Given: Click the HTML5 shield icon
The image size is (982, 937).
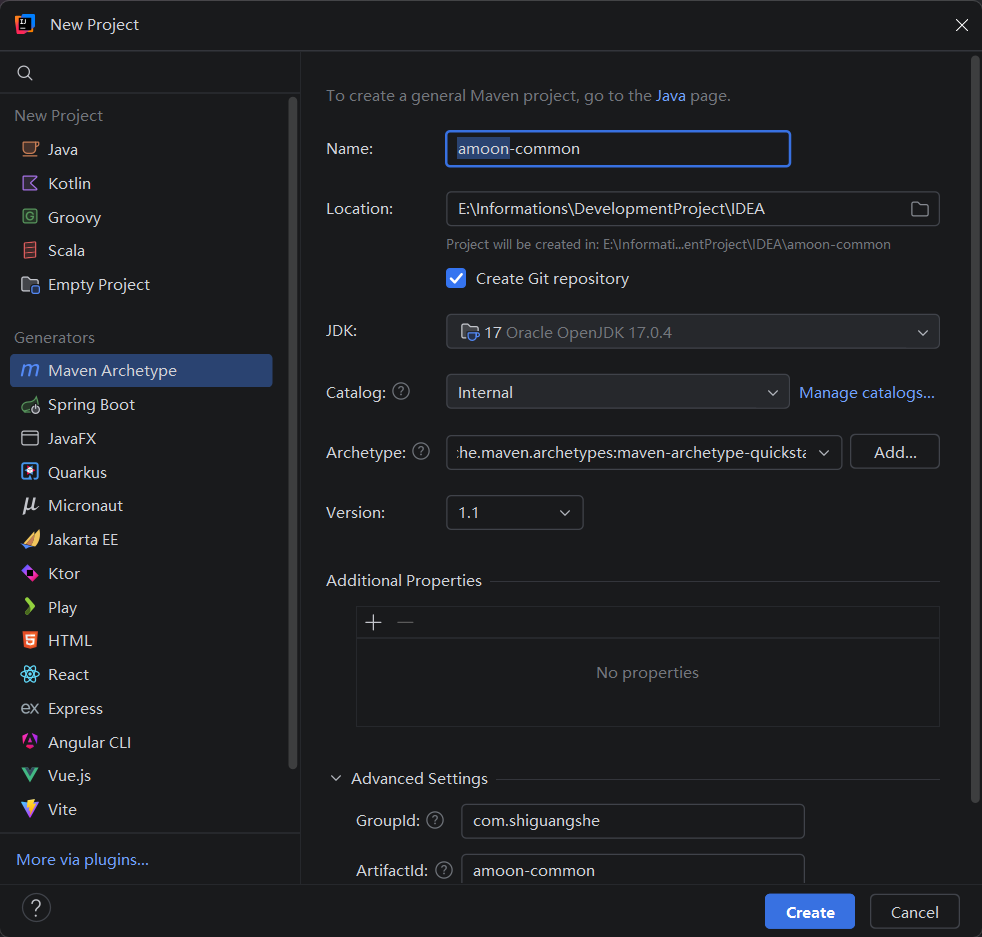Looking at the screenshot, I should pos(30,640).
